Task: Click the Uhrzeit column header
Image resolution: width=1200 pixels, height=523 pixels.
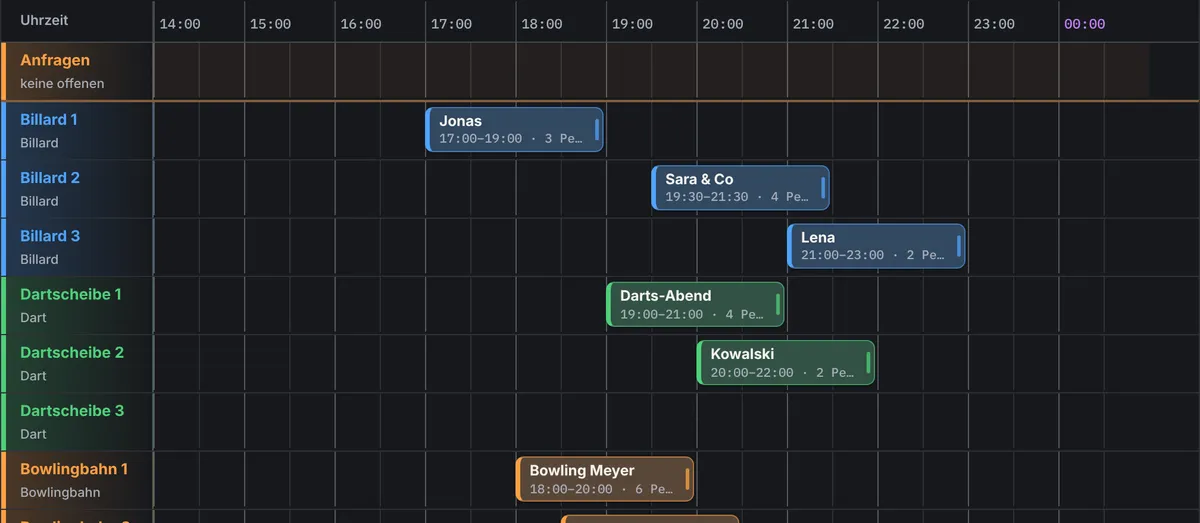Action: click(x=44, y=20)
